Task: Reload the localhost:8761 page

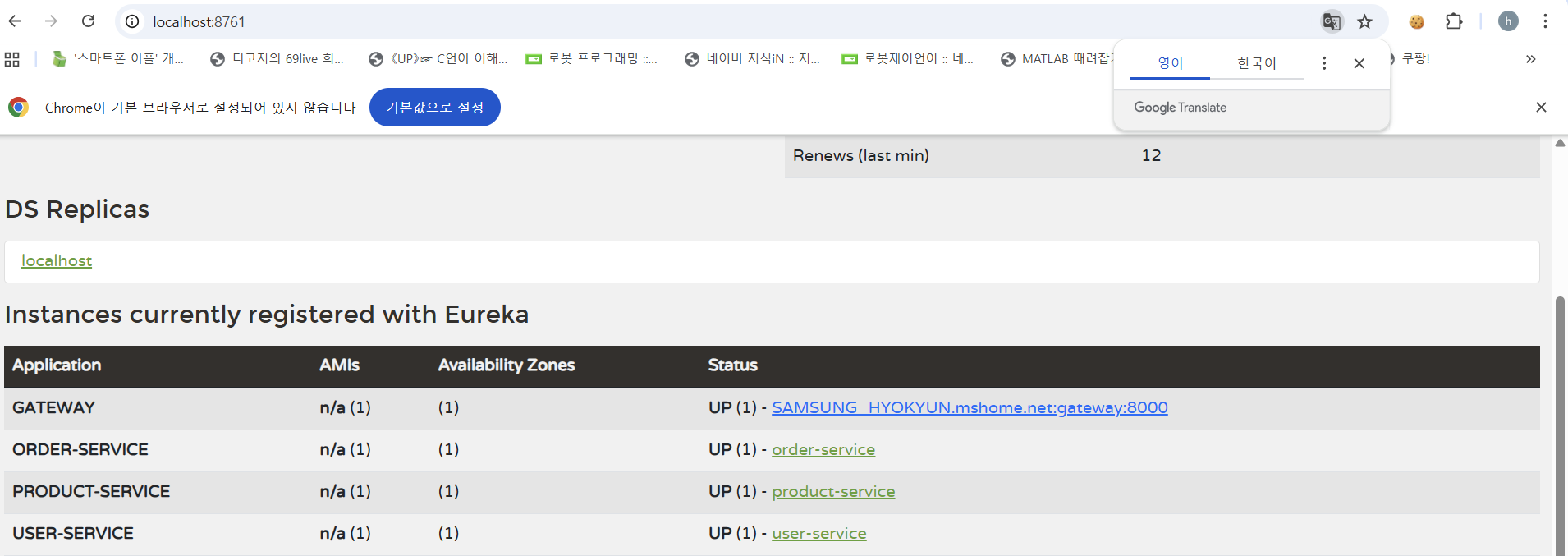Action: pos(89,21)
